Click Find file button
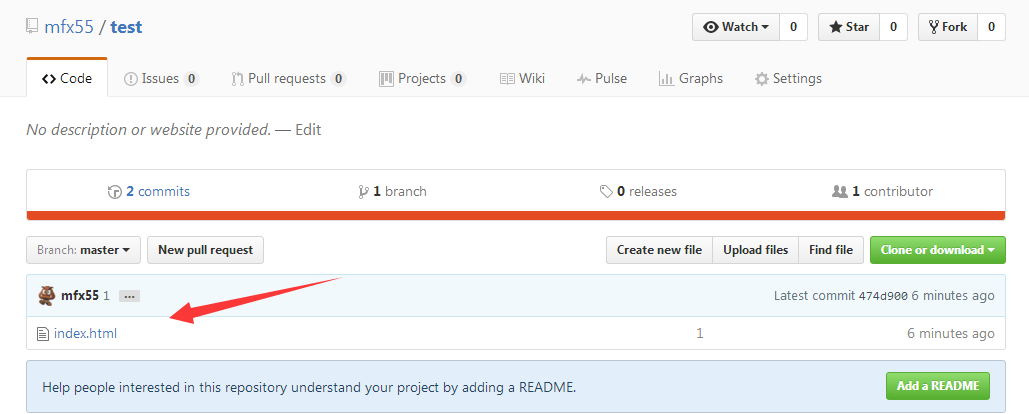The image size is (1029, 414). point(831,250)
